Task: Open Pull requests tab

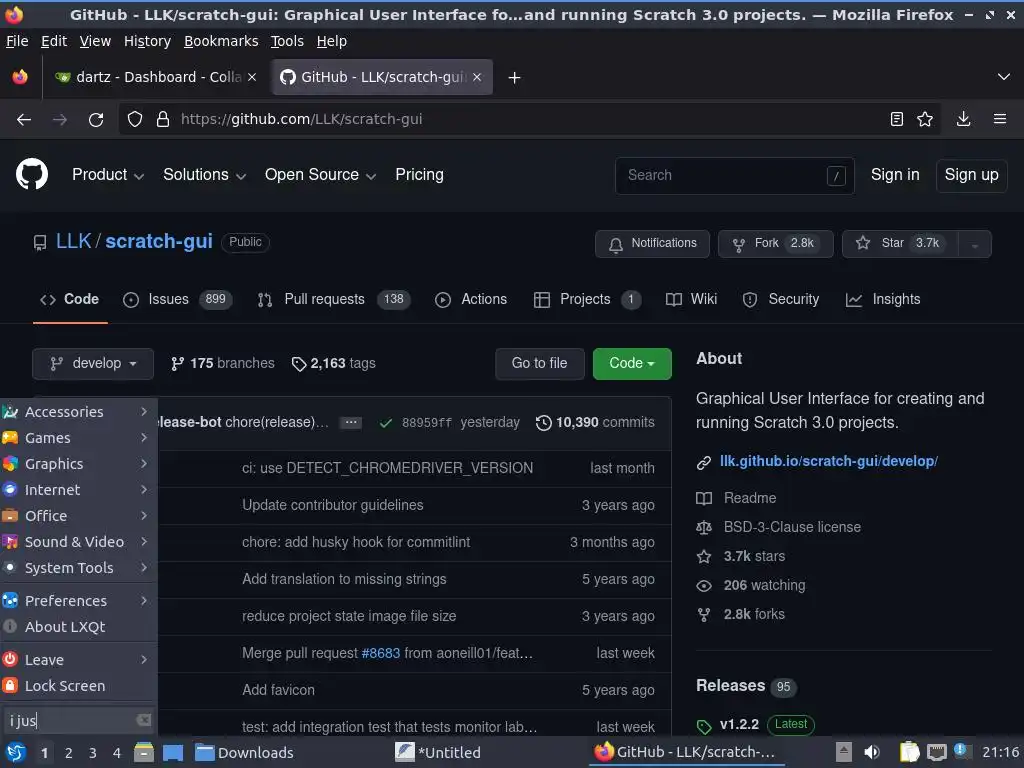Action: pos(334,300)
